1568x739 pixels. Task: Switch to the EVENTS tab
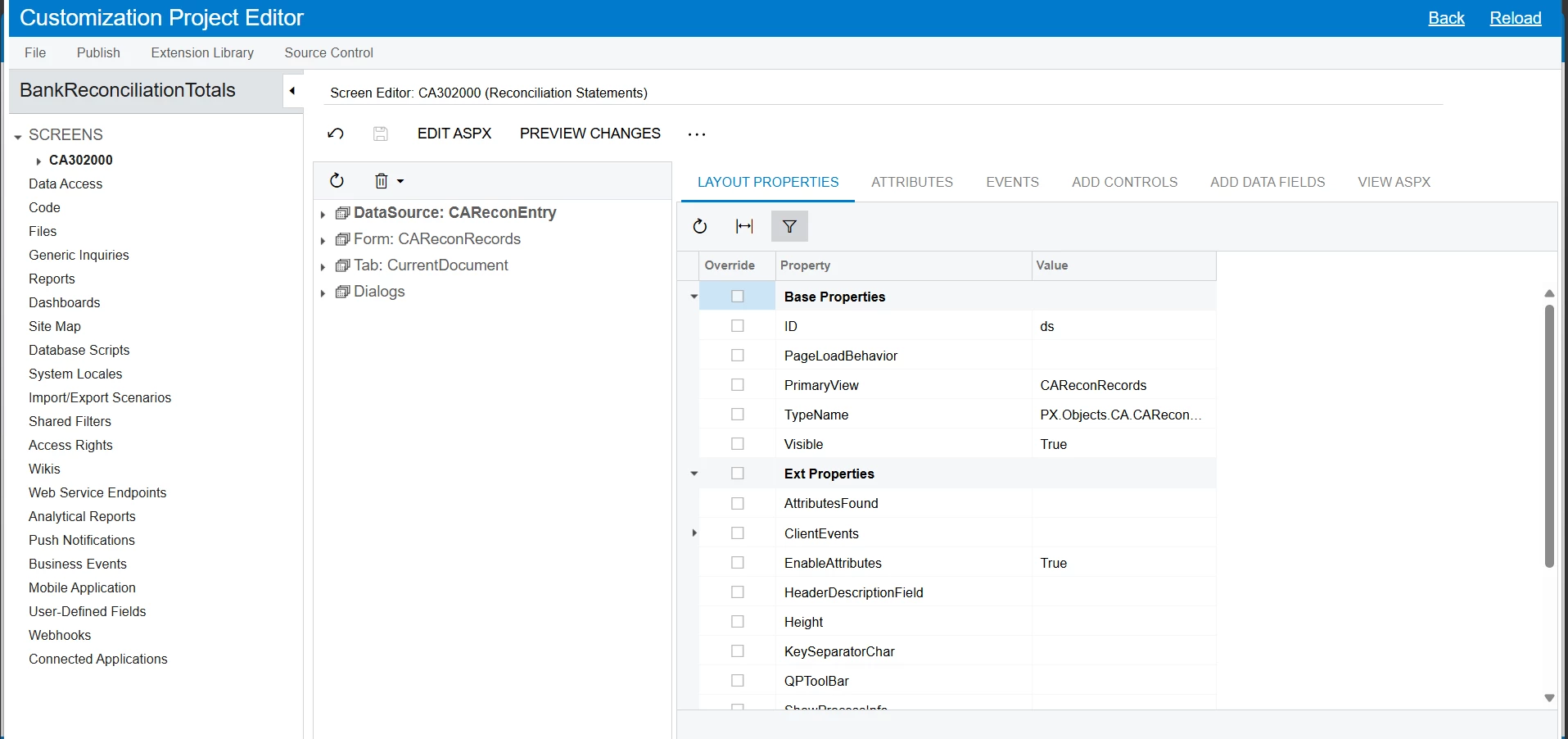coord(1012,182)
